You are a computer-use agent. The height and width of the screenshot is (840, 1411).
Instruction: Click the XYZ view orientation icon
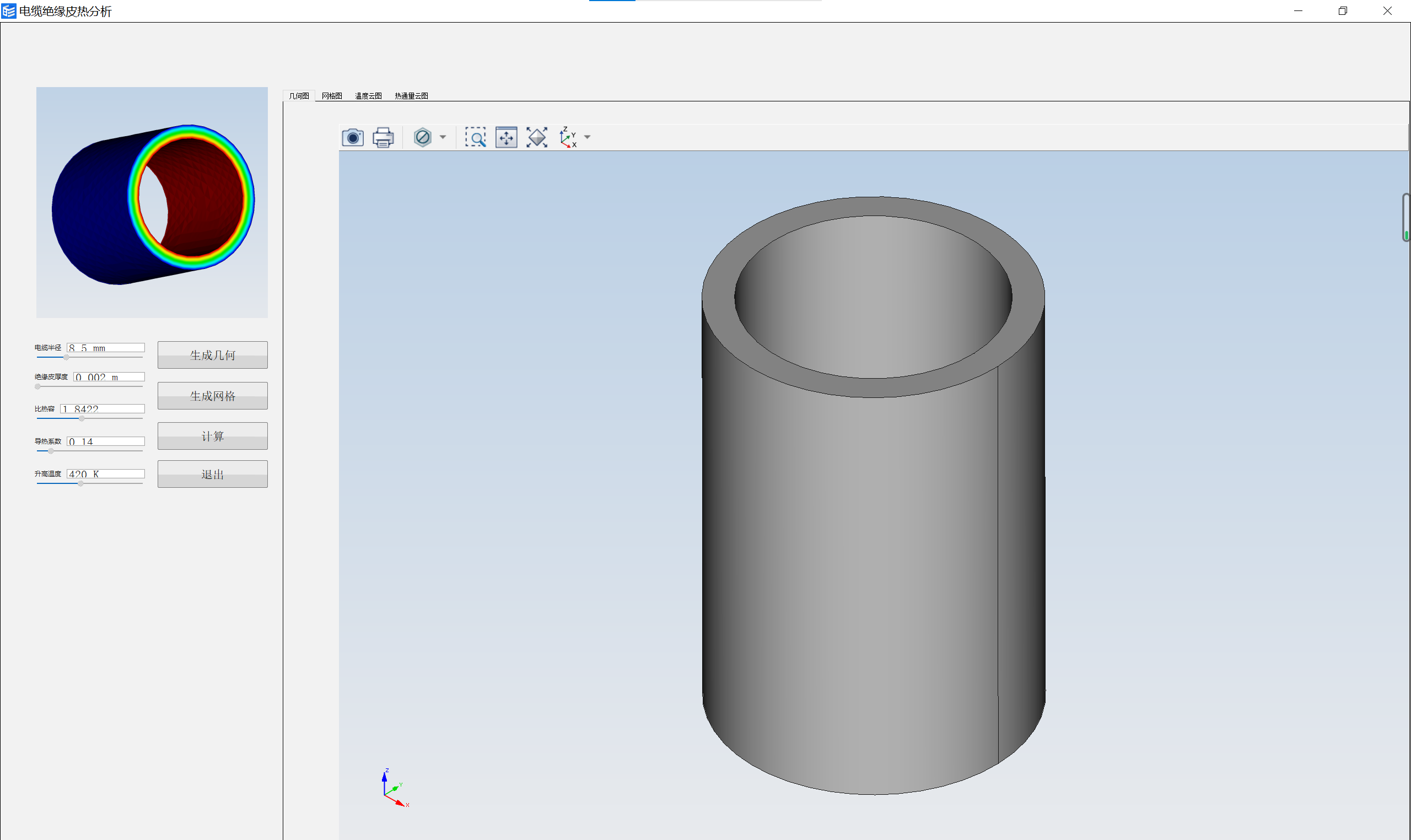[568, 138]
